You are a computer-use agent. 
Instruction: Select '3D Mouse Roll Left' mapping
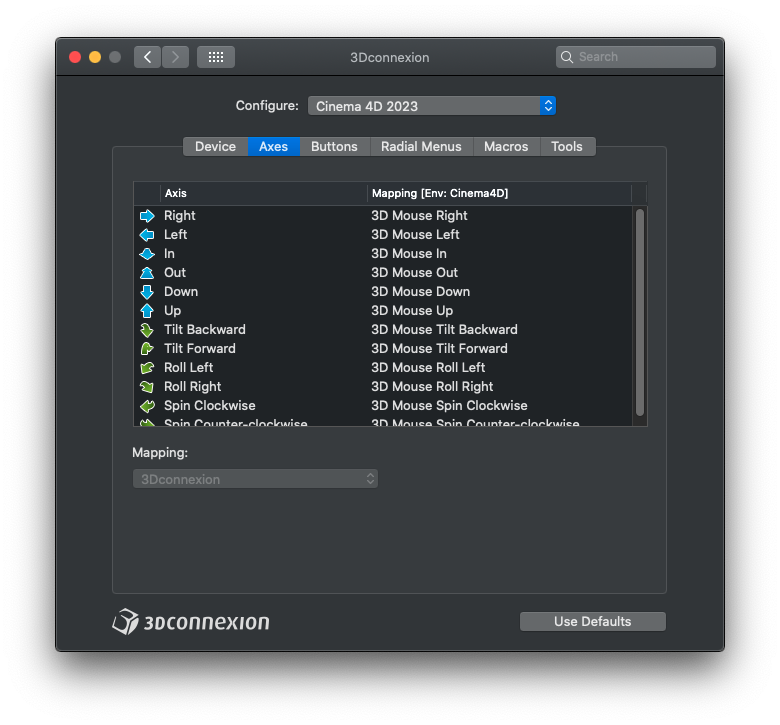tap(428, 368)
